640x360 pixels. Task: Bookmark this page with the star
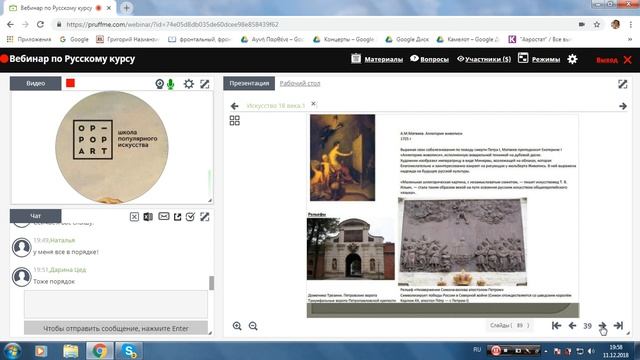pos(597,24)
